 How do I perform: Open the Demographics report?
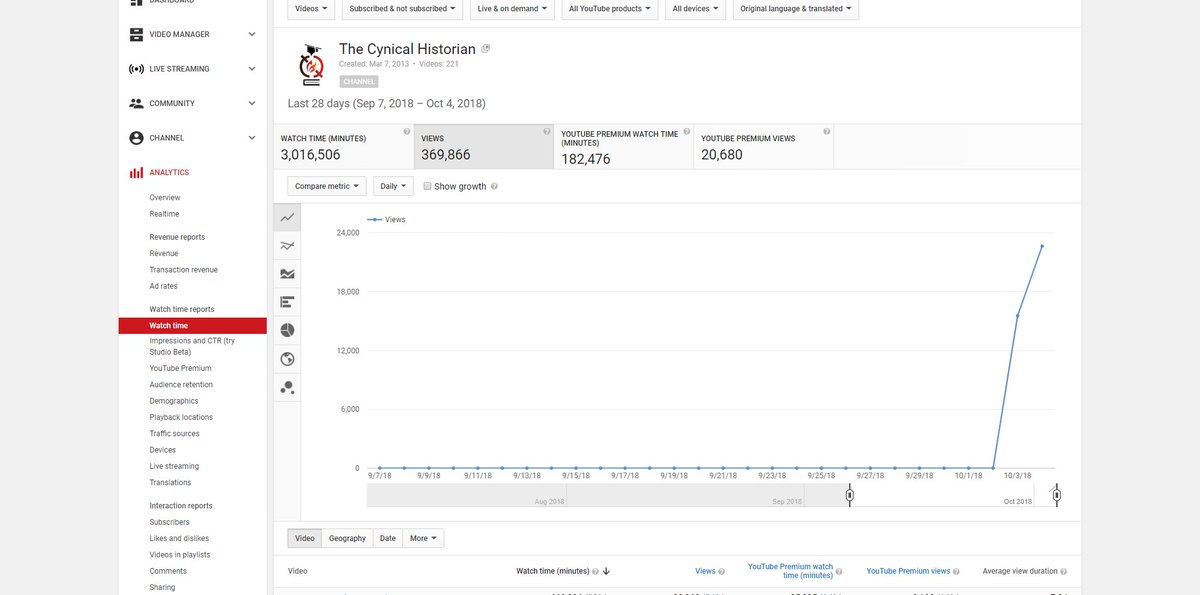pyautogui.click(x=174, y=401)
